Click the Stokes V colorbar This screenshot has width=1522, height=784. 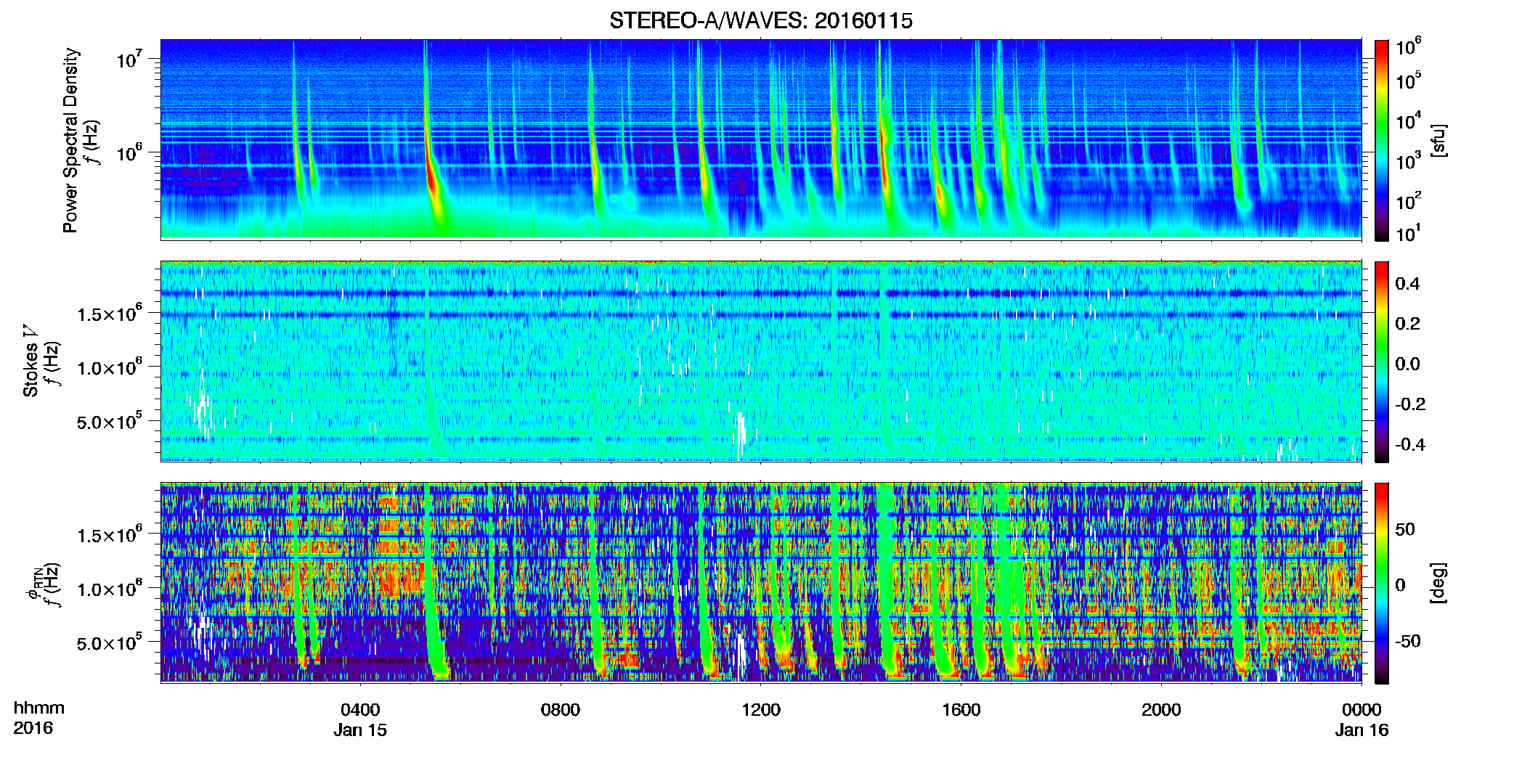[1382, 362]
